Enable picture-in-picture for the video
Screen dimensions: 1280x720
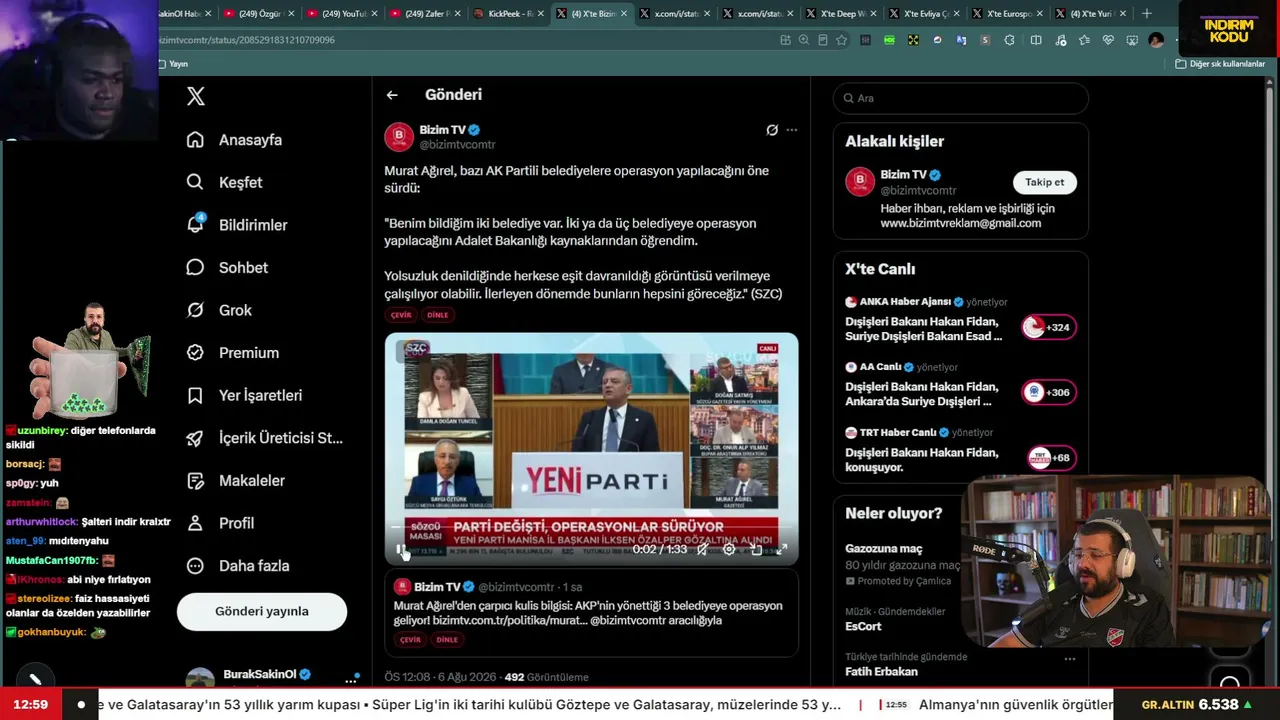point(756,549)
